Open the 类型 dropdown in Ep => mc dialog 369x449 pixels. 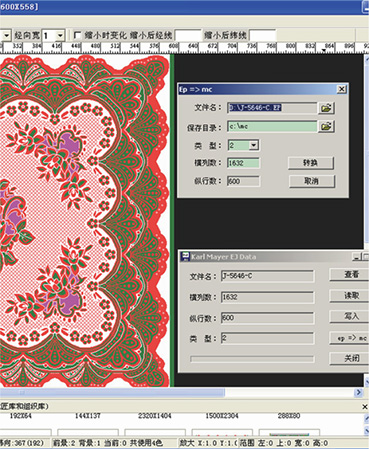click(x=254, y=145)
